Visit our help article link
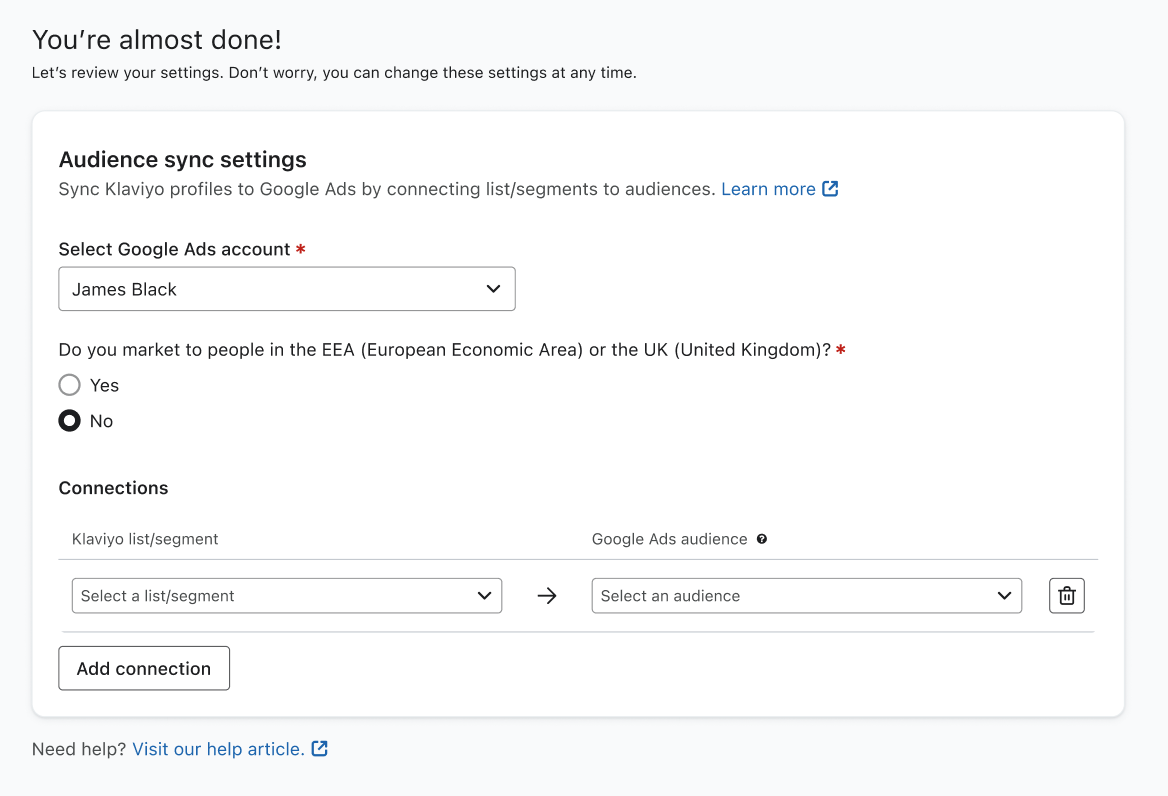Viewport: 1168px width, 796px height. click(218, 749)
